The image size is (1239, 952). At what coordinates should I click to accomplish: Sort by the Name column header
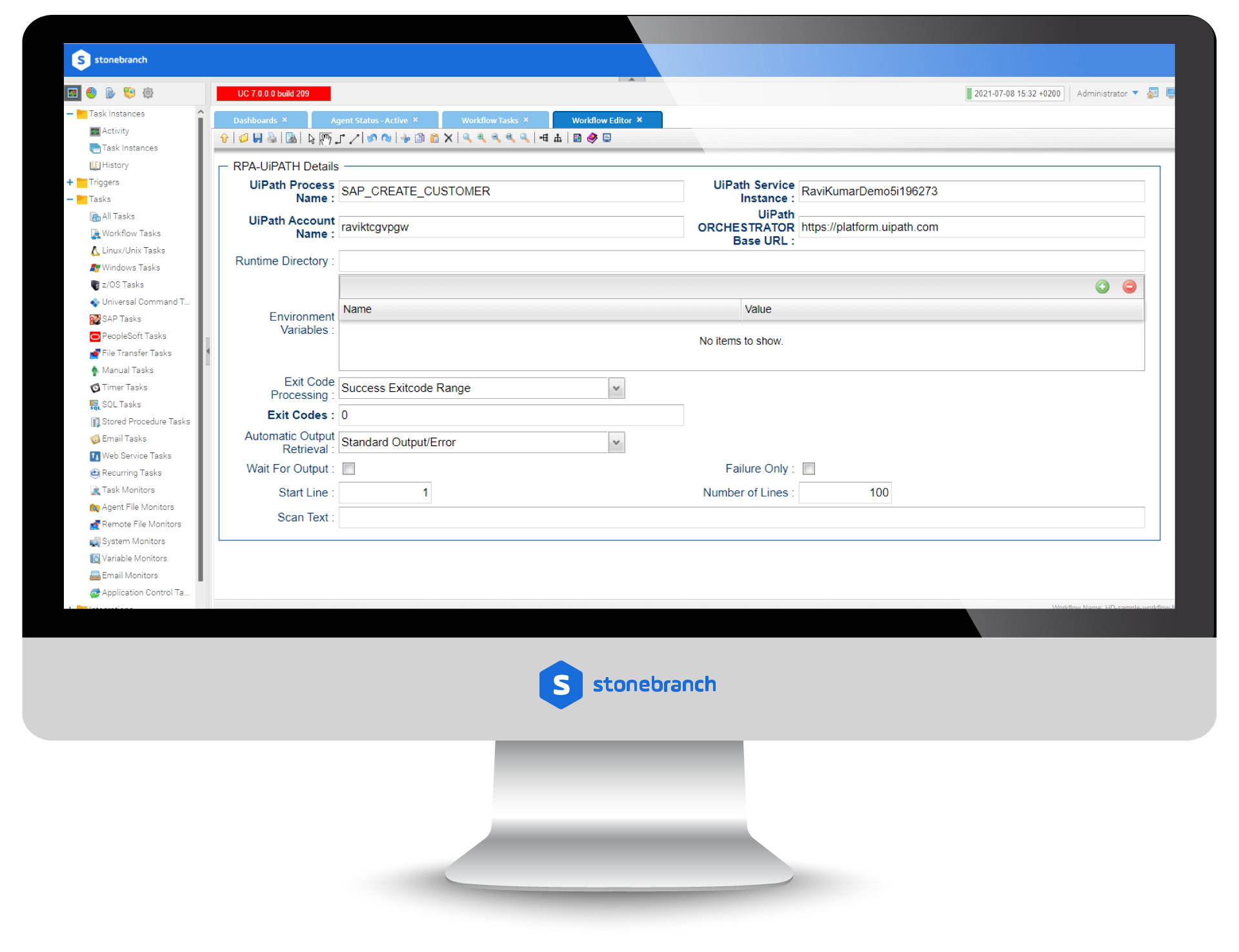[539, 309]
